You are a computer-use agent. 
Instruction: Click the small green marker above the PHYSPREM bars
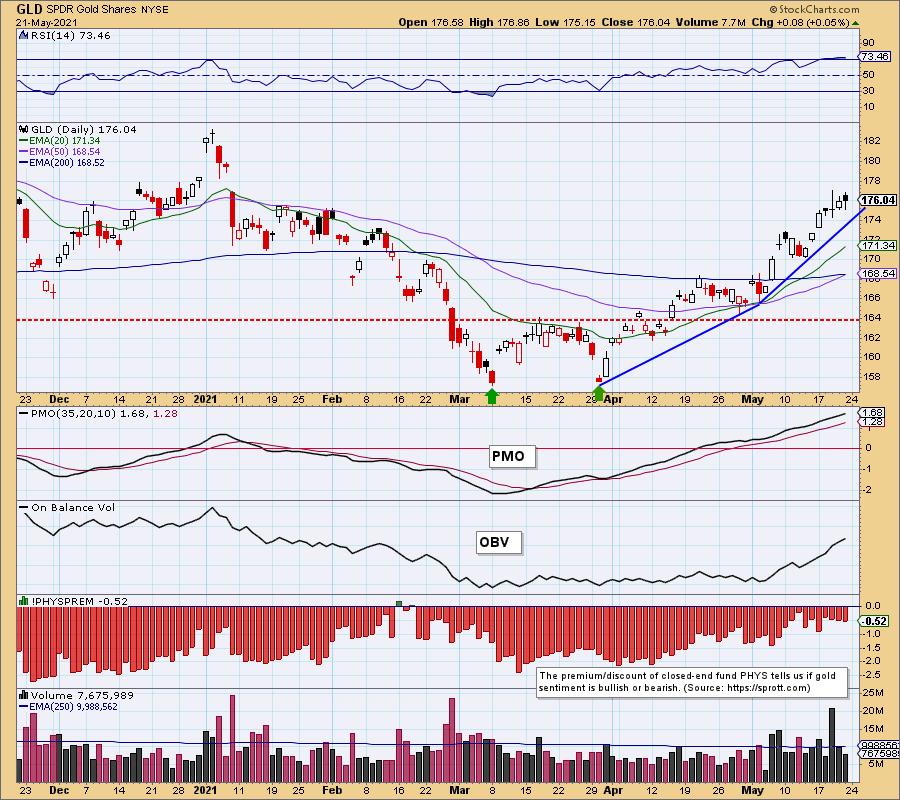(x=398, y=603)
